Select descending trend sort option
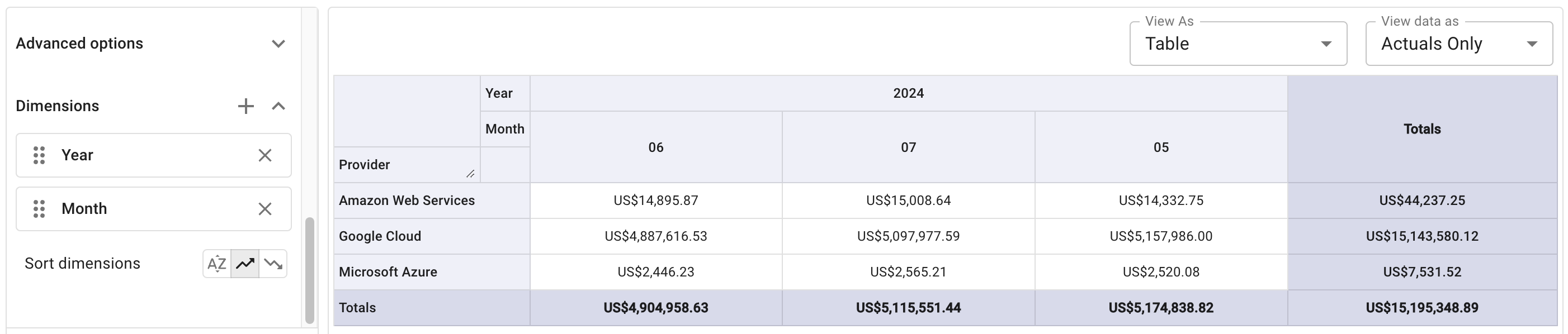The width and height of the screenshot is (1568, 334). coord(273,264)
